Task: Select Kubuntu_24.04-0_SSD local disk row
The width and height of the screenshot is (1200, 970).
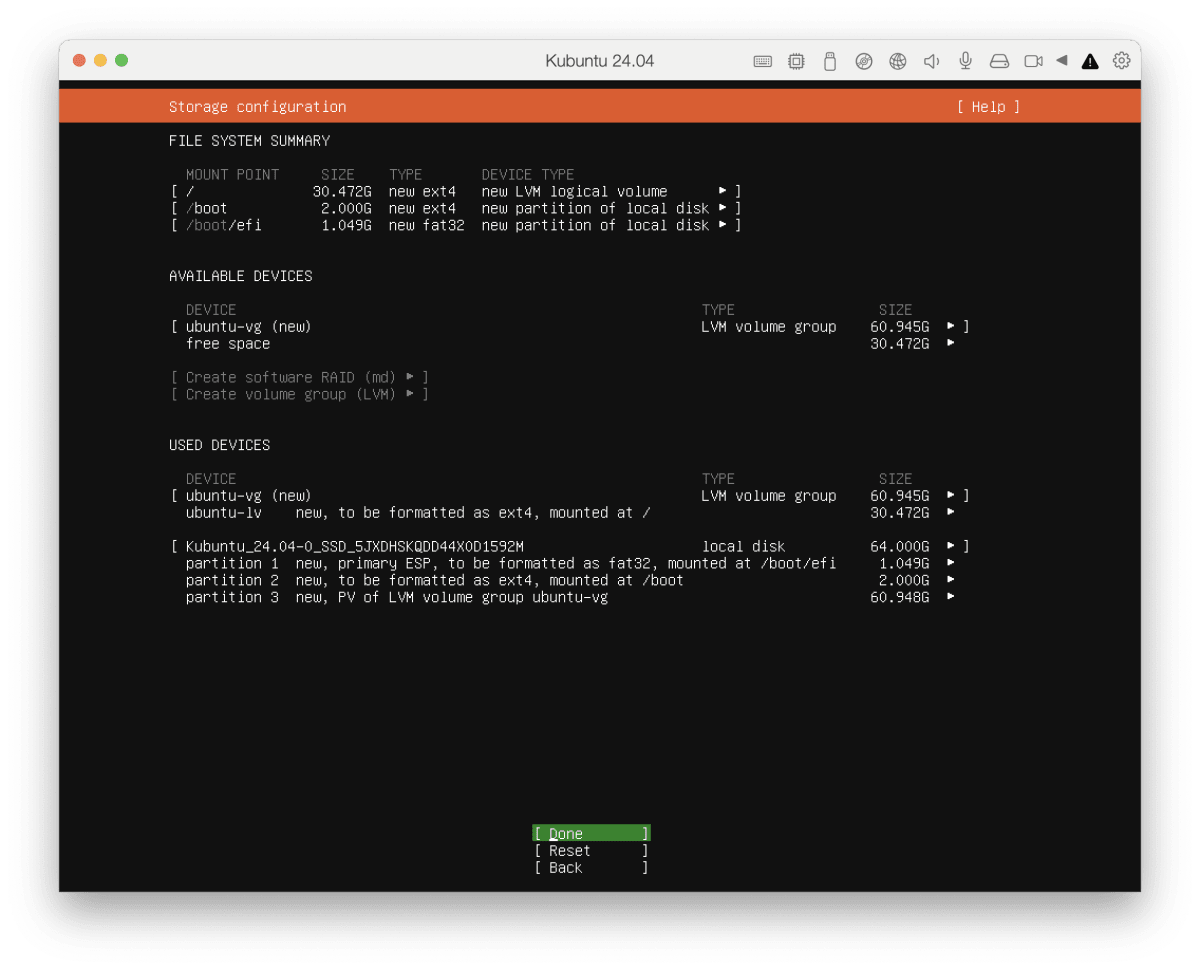Action: click(570, 546)
